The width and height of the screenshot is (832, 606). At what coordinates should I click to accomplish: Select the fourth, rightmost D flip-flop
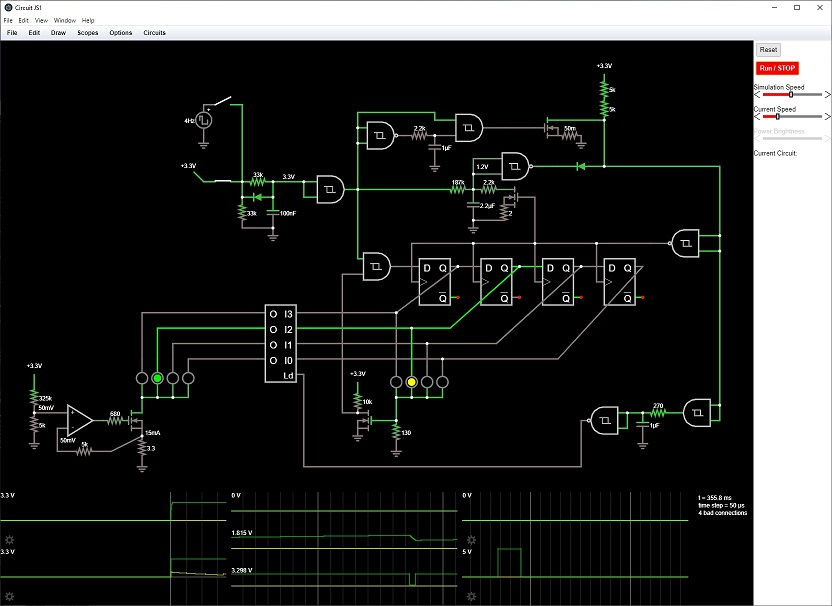click(619, 282)
